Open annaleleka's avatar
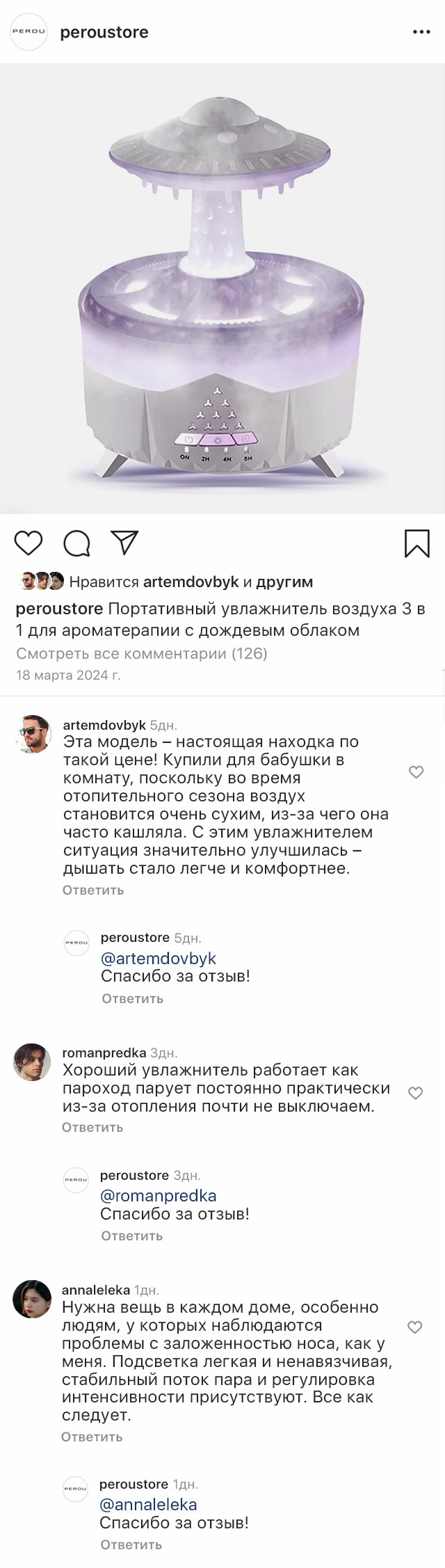 pos(32,1298)
